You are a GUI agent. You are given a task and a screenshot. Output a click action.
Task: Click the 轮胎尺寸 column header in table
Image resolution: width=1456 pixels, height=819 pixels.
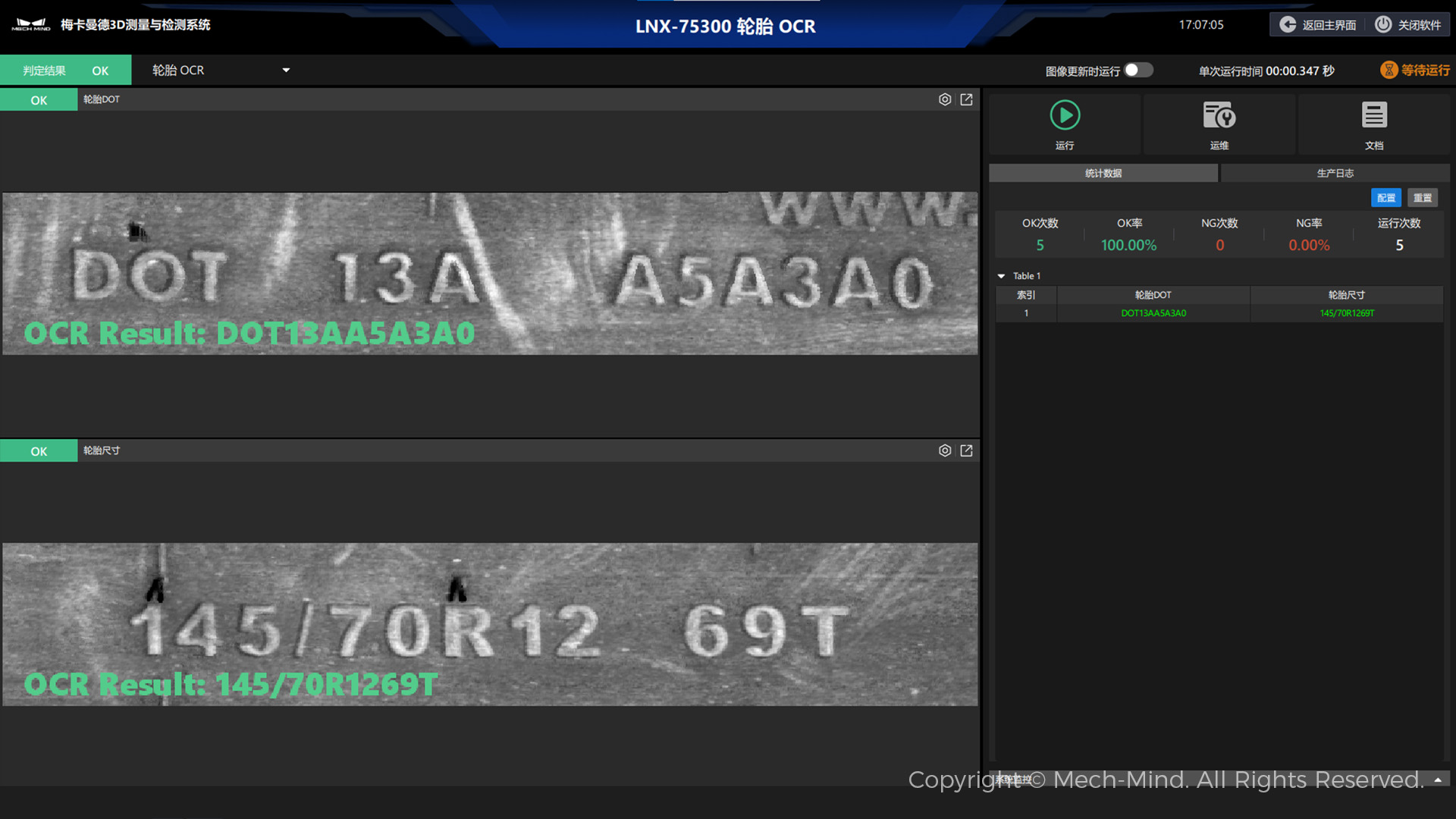pos(1347,295)
